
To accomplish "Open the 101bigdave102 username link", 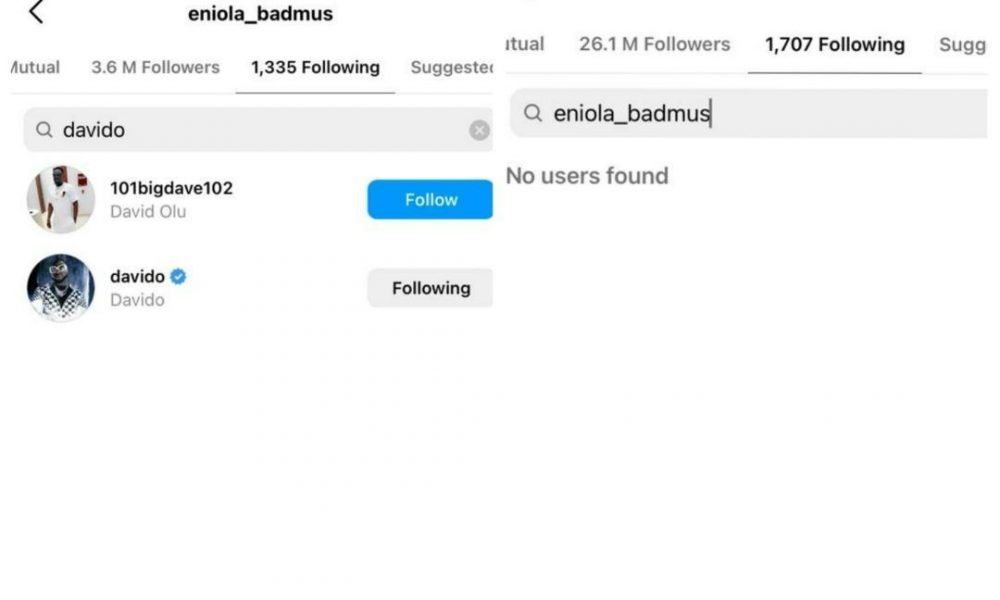I will pos(171,188).
